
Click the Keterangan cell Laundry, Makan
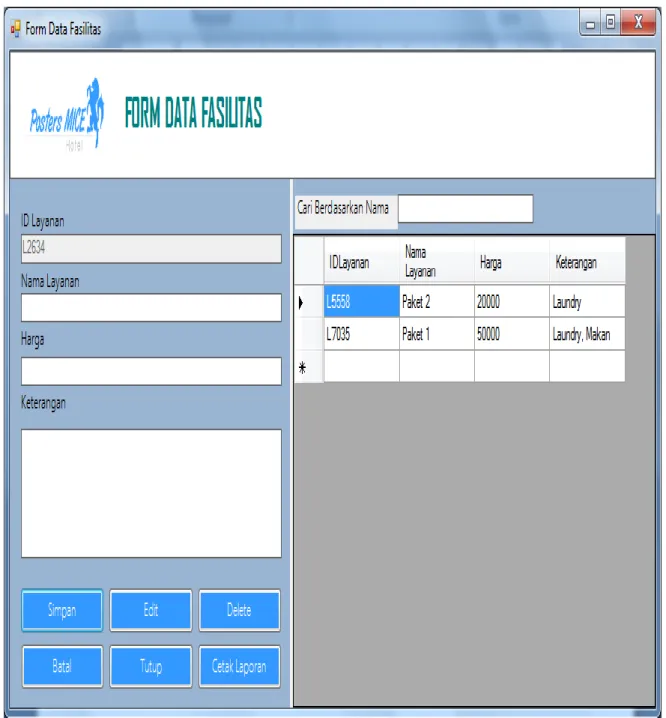click(x=587, y=334)
